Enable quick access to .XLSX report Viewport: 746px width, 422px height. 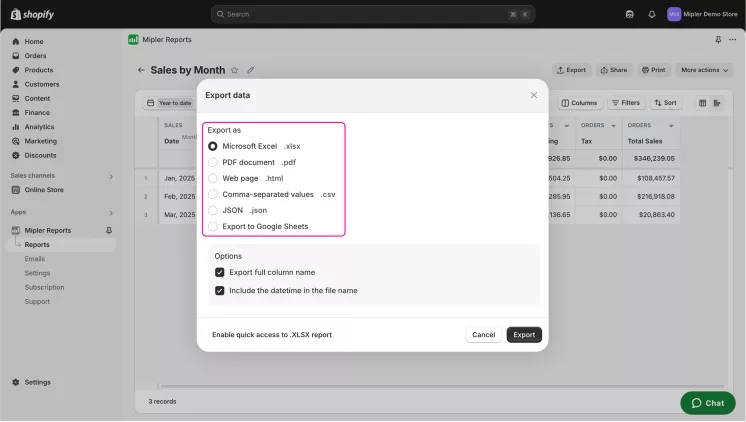click(x=272, y=334)
